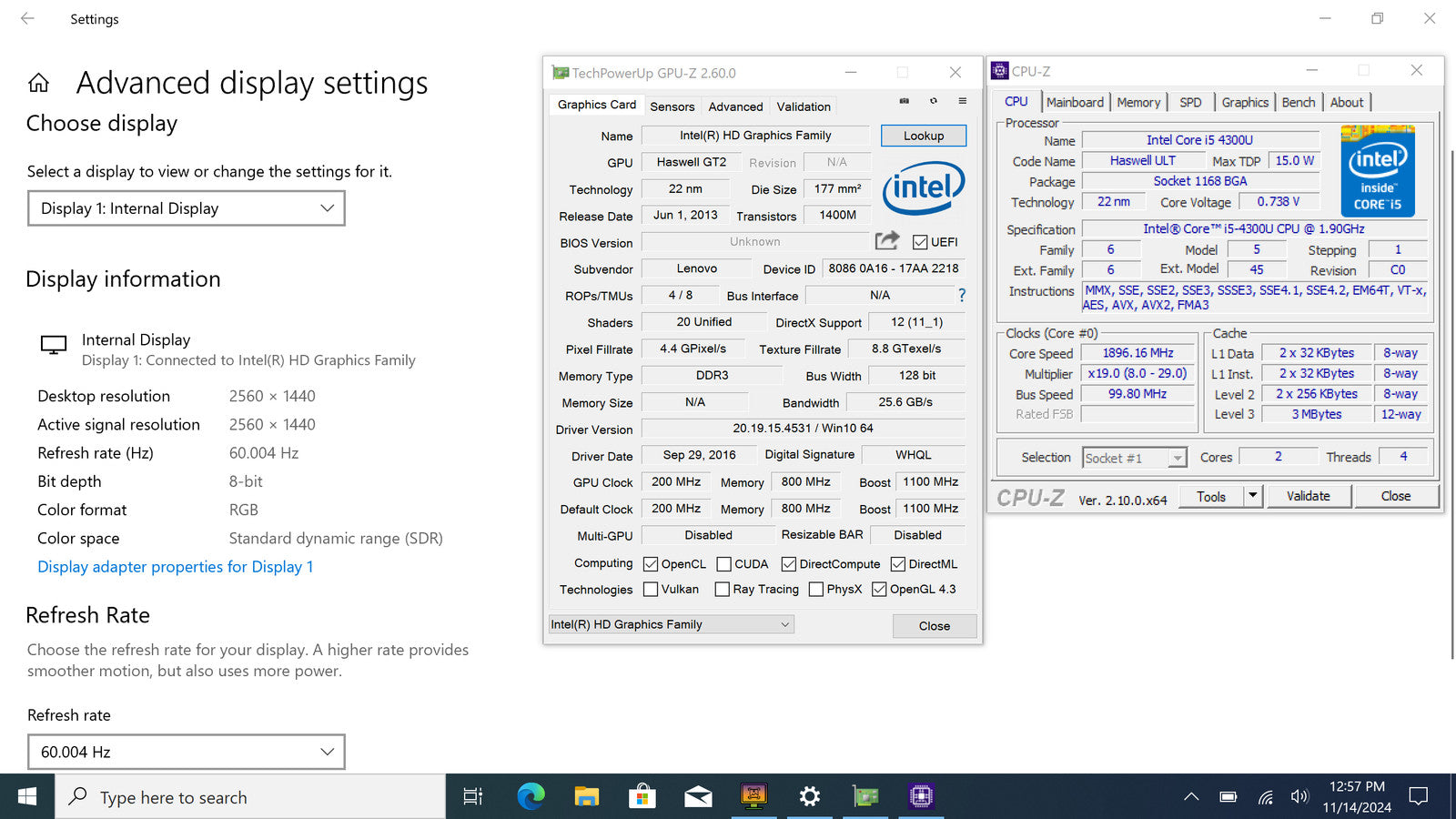Open the CPU-Z taskbar icon
The height and width of the screenshot is (819, 1456).
(x=921, y=797)
